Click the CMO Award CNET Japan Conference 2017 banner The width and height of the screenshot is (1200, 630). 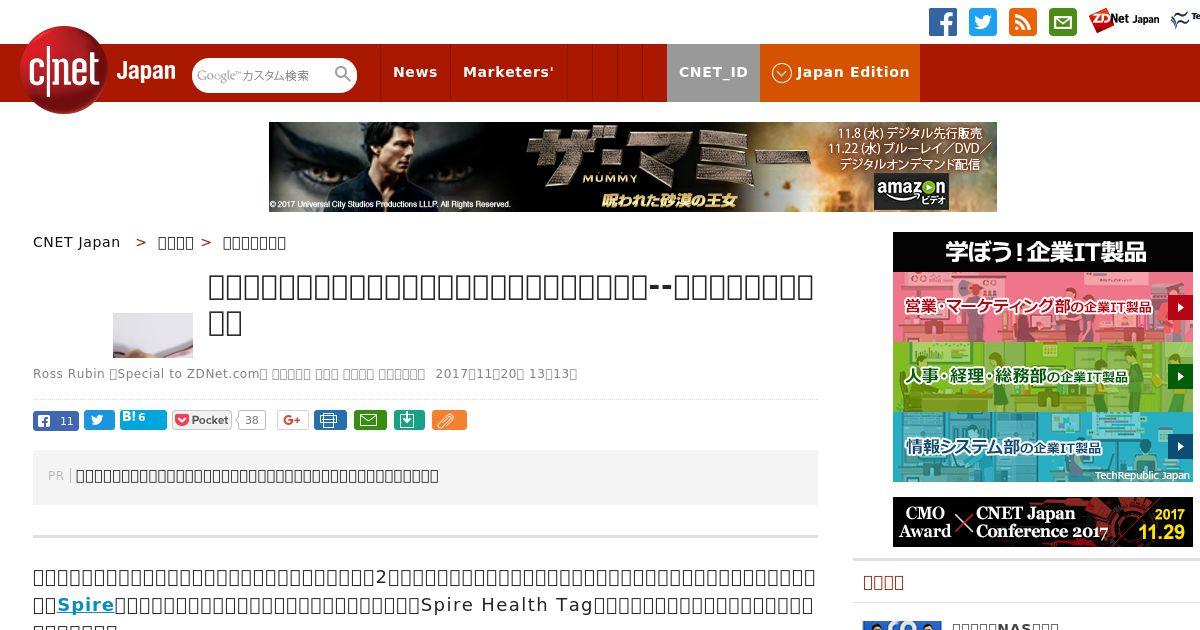pyautogui.click(x=1043, y=522)
